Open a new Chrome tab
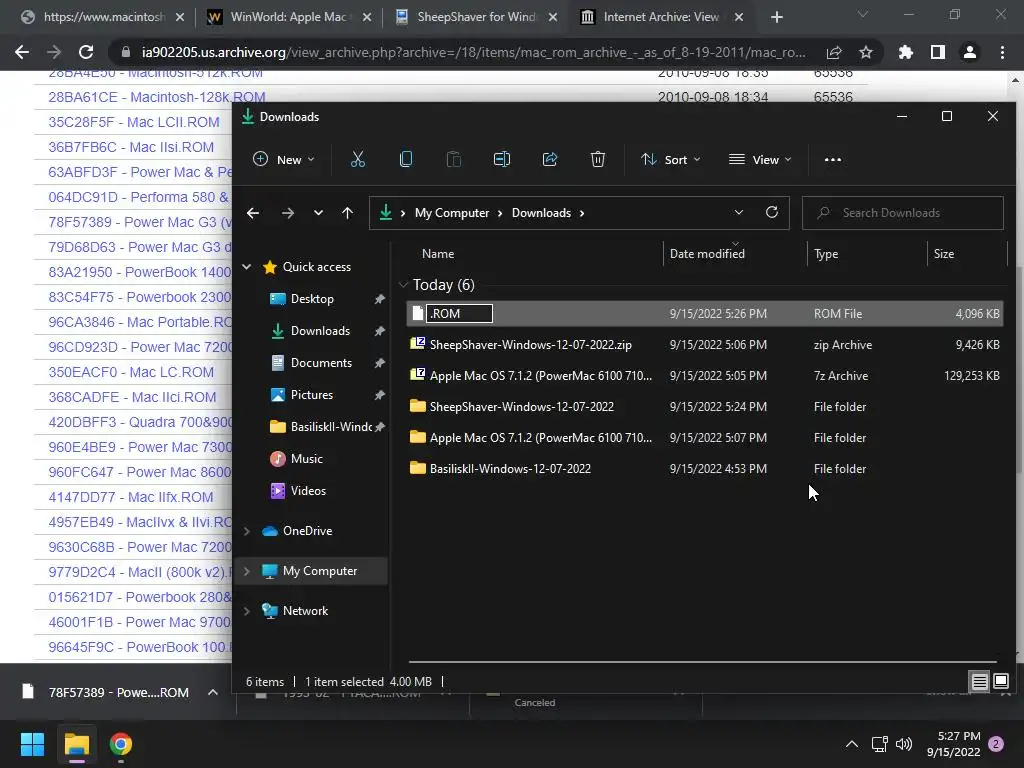Image resolution: width=1024 pixels, height=768 pixels. pyautogui.click(x=776, y=17)
